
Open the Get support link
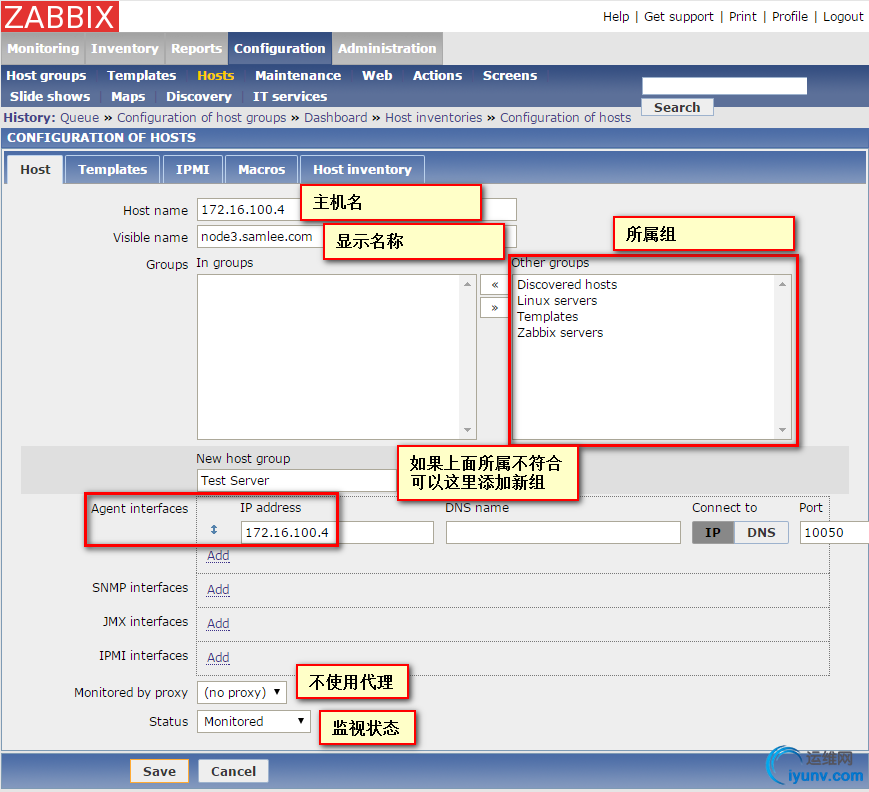pyautogui.click(x=678, y=17)
